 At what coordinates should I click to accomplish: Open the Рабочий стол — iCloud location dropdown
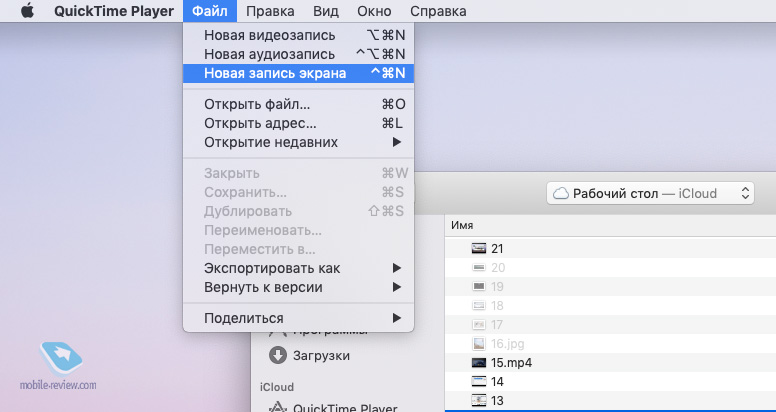click(650, 193)
